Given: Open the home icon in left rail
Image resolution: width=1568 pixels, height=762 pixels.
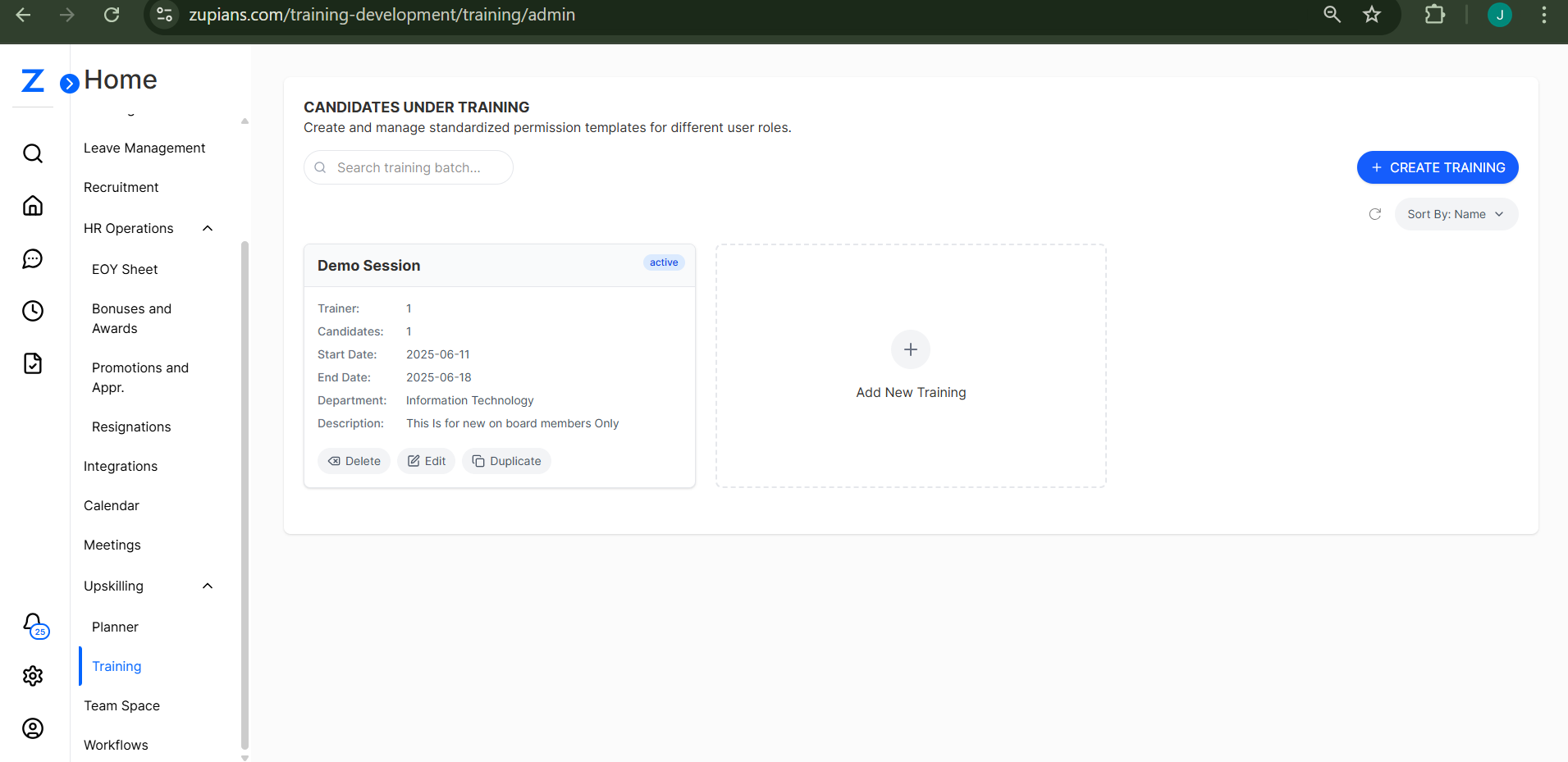Looking at the screenshot, I should click(x=33, y=206).
